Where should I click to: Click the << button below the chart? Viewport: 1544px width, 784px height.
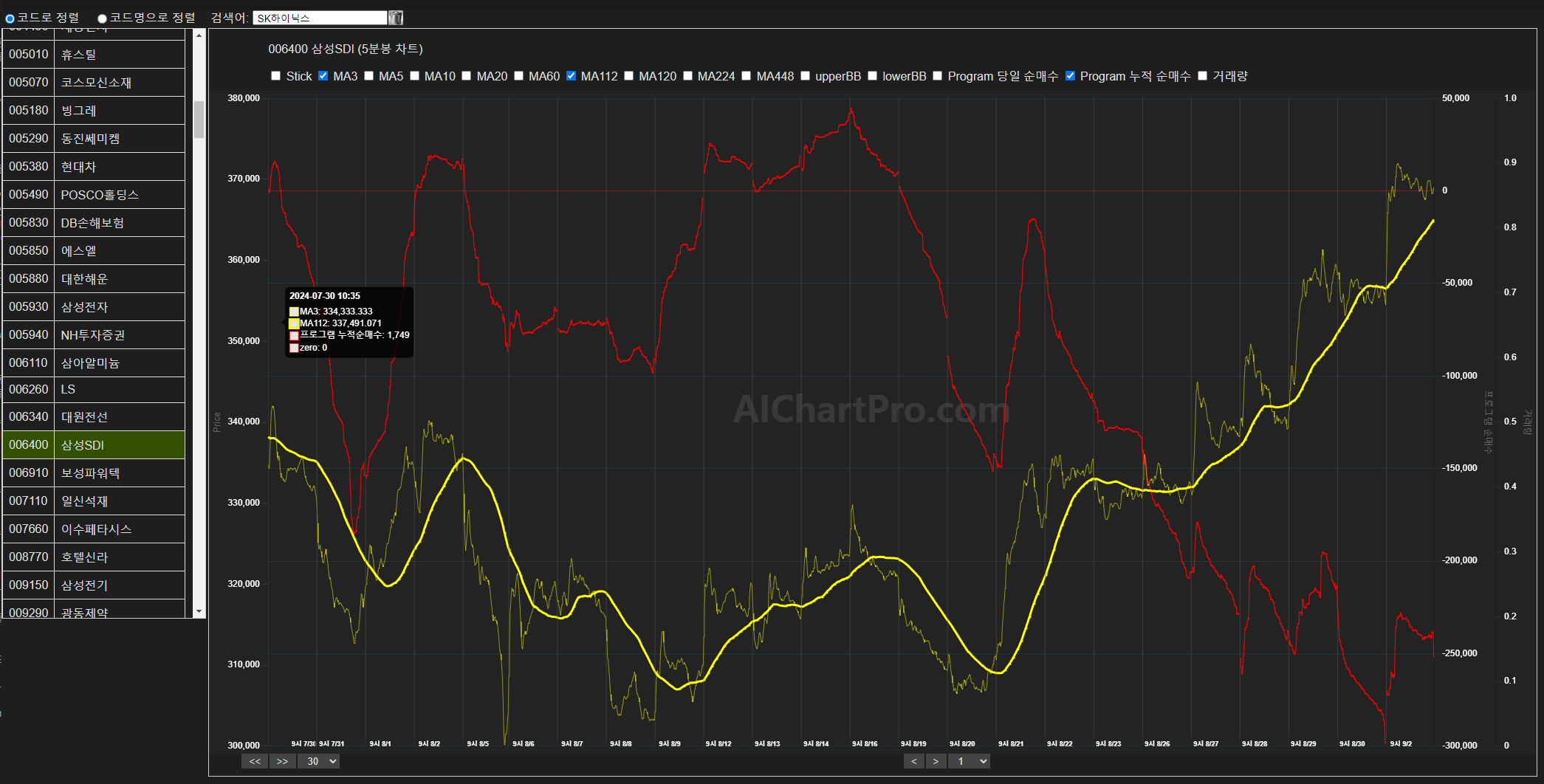[255, 761]
